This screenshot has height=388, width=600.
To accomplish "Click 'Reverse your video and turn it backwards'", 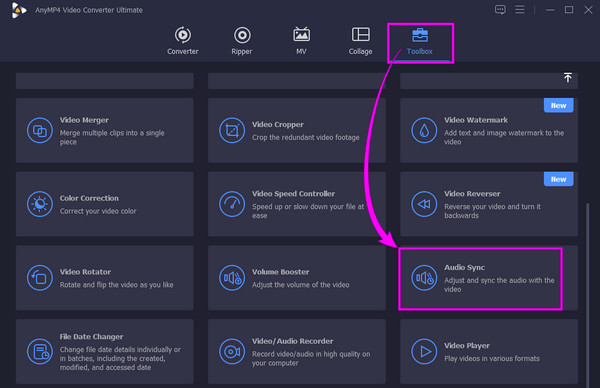I will (x=492, y=211).
